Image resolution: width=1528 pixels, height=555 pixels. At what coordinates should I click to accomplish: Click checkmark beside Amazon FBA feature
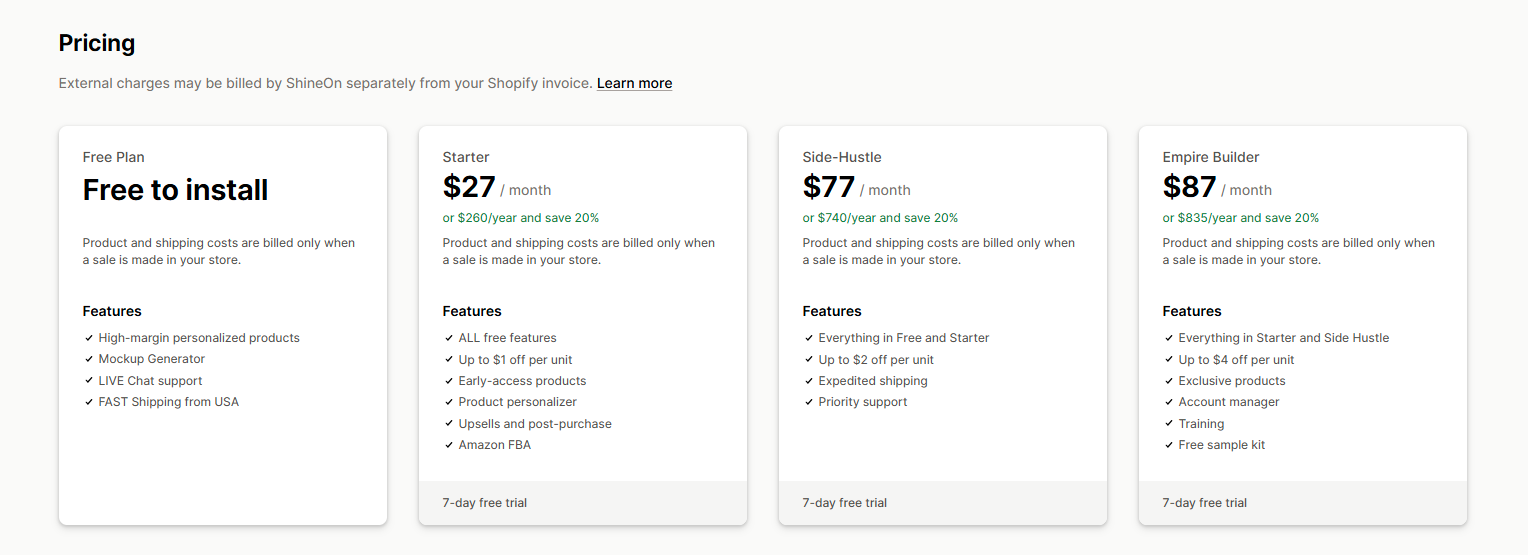click(x=449, y=445)
